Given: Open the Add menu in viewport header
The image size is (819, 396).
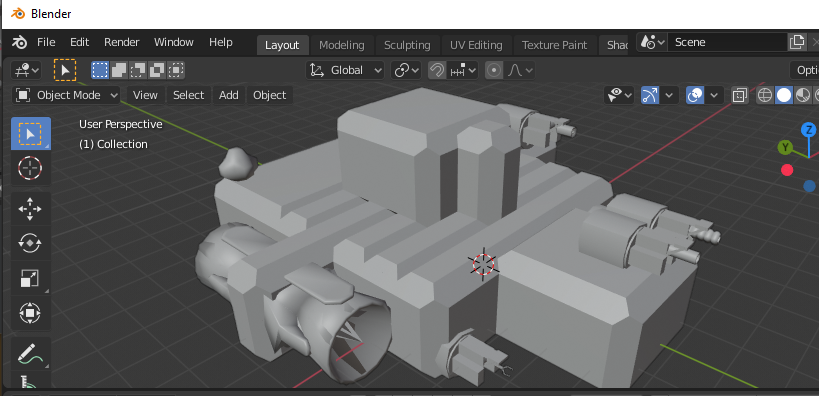Looking at the screenshot, I should pos(229,95).
